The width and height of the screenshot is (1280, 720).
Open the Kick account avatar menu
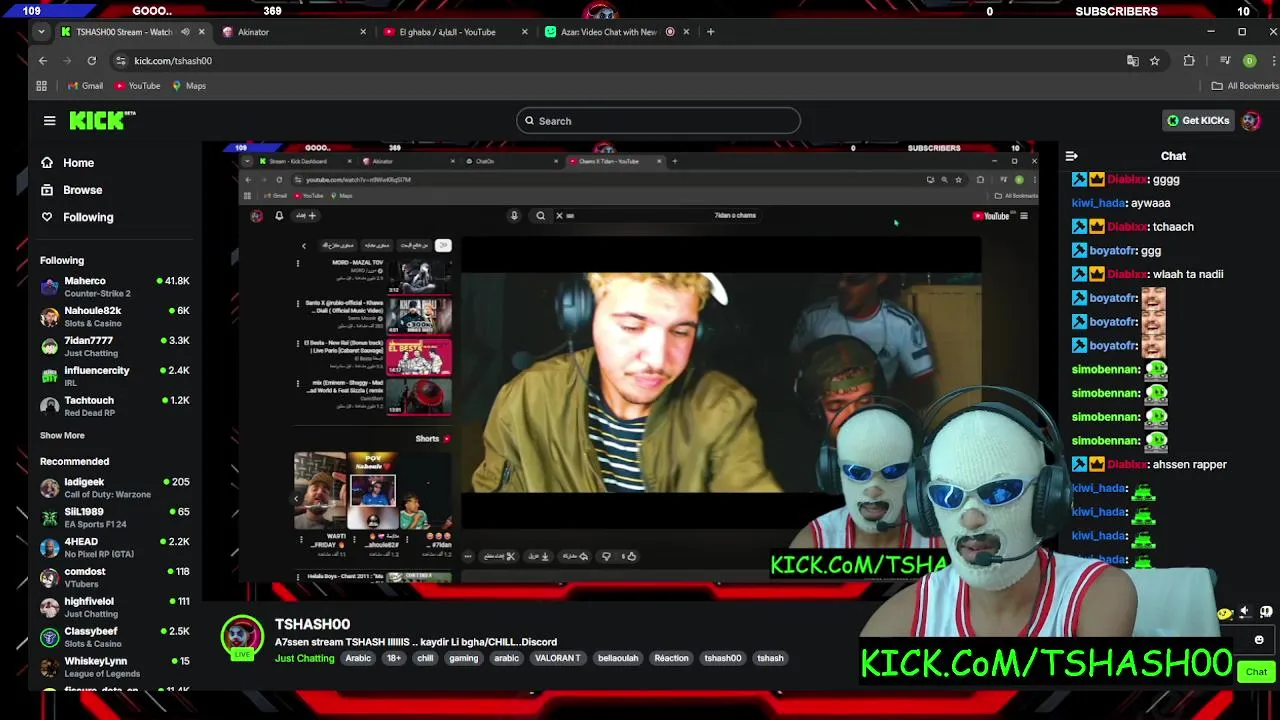tap(1250, 121)
